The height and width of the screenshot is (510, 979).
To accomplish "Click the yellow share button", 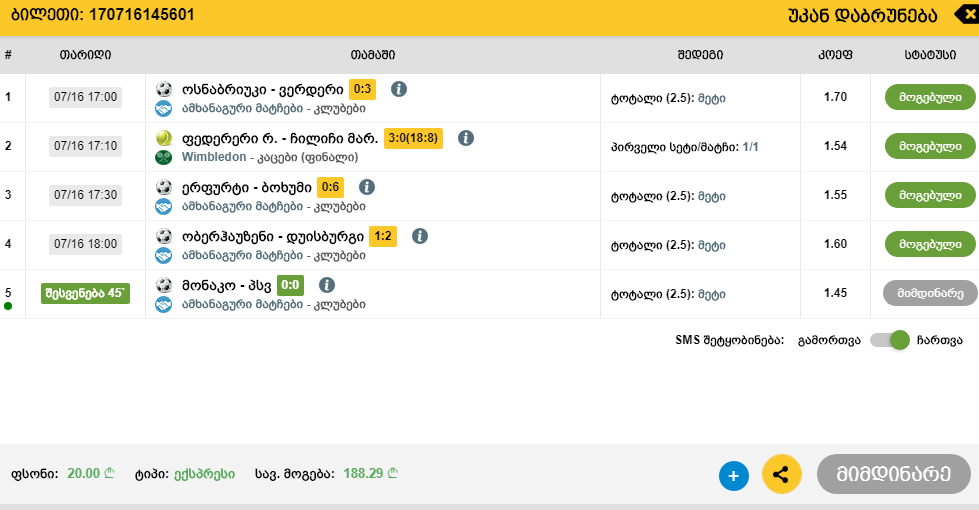I will coord(782,475).
